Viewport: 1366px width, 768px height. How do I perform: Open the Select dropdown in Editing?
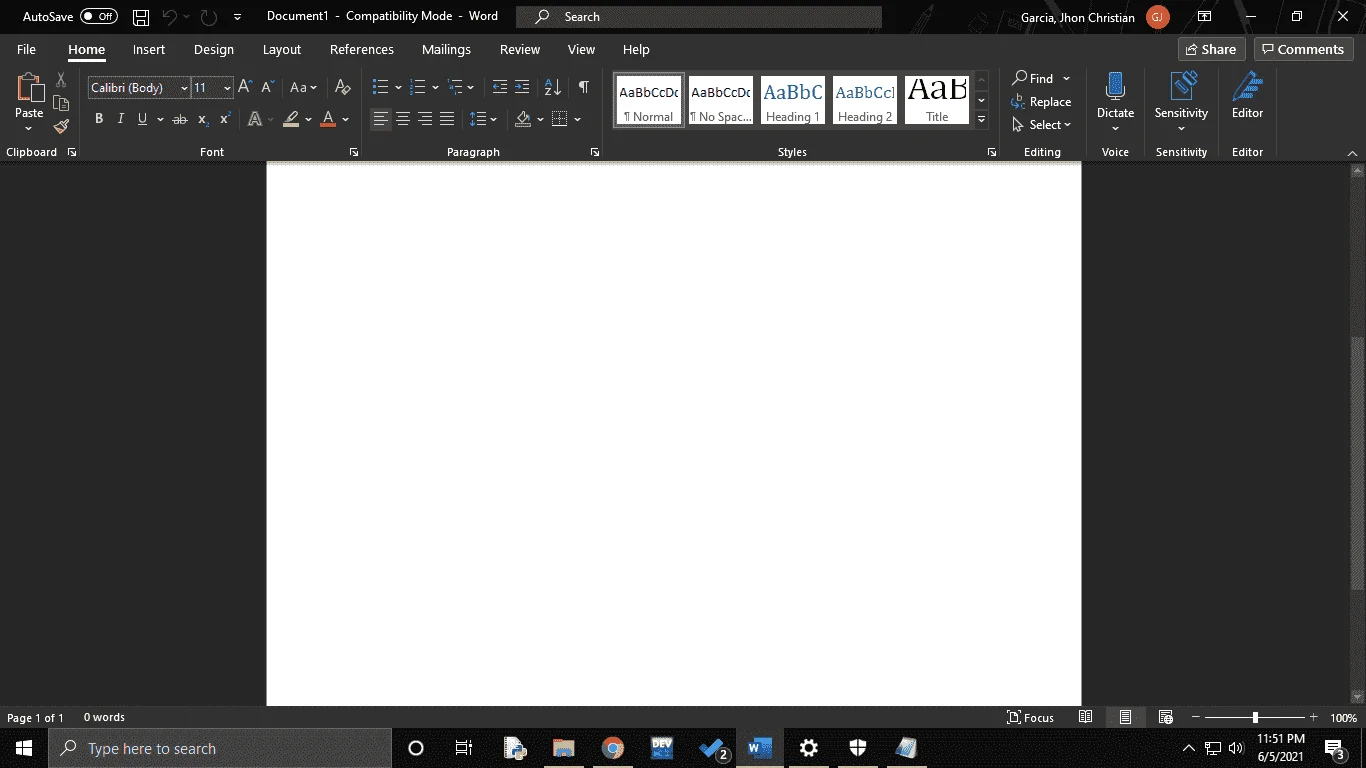pos(1042,125)
